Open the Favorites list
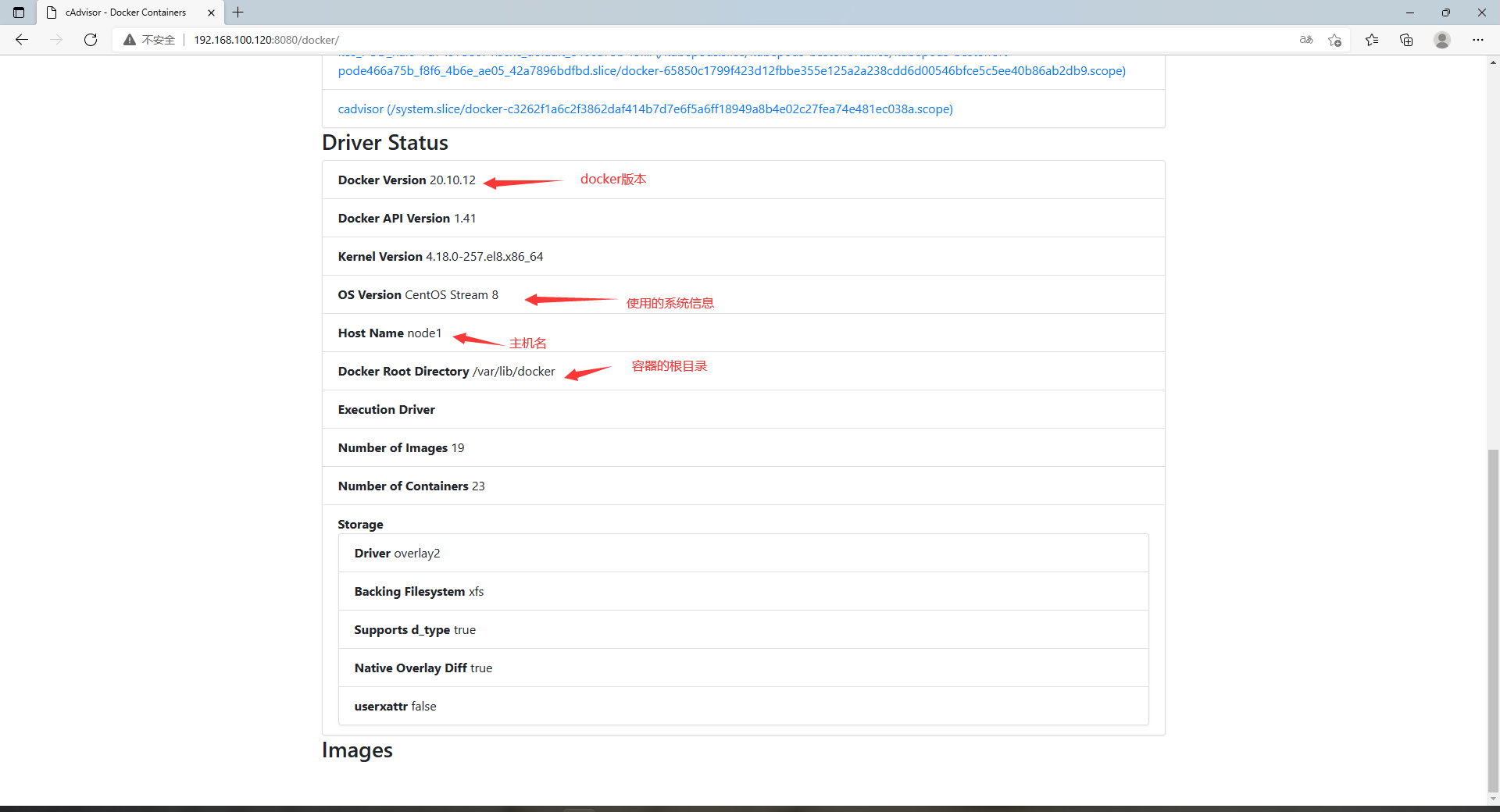The width and height of the screenshot is (1500, 812). (x=1372, y=40)
